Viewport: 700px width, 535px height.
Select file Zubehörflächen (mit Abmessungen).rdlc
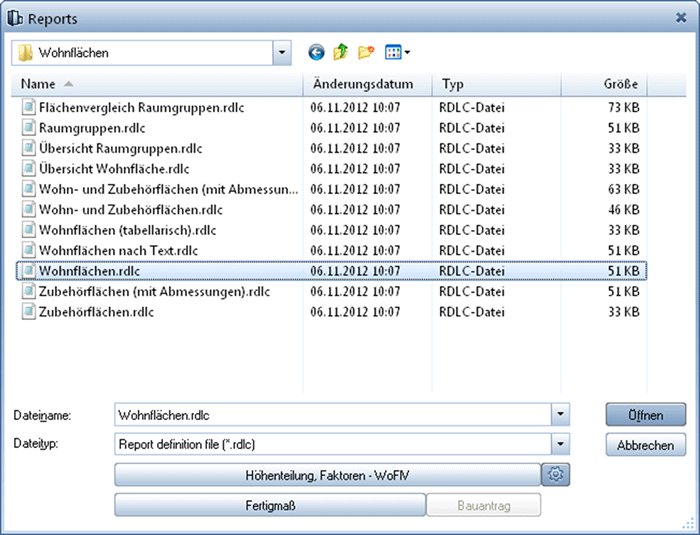point(154,292)
